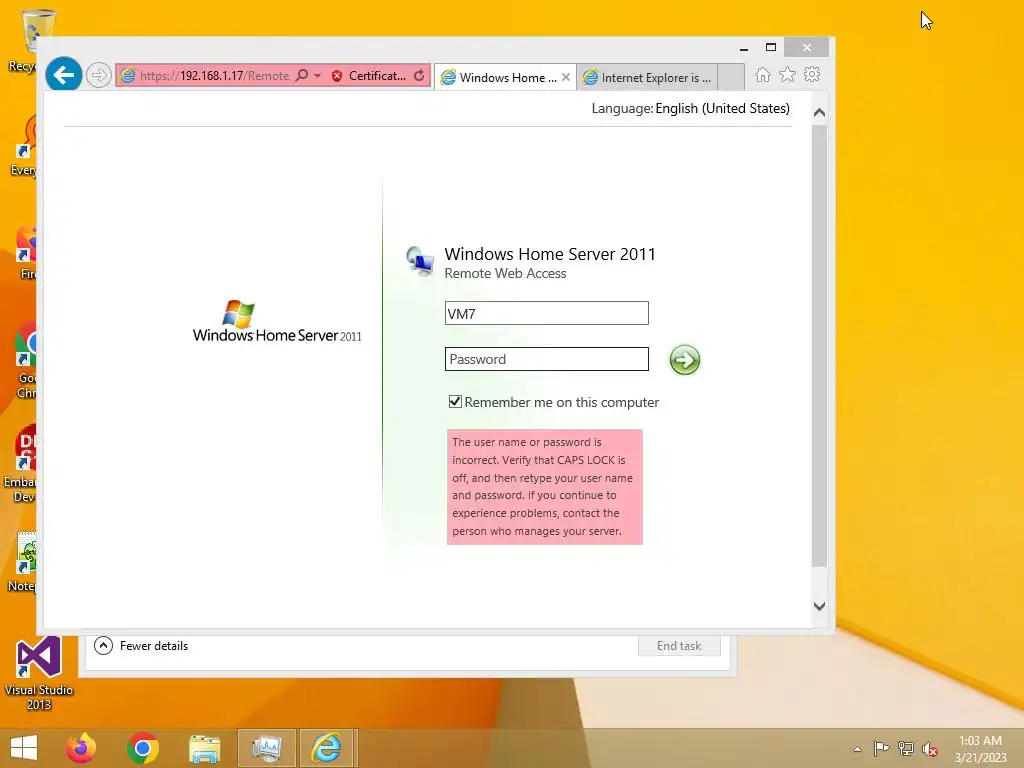This screenshot has height=768, width=1024.
Task: Open the address bar dropdown arrow
Action: coord(318,76)
